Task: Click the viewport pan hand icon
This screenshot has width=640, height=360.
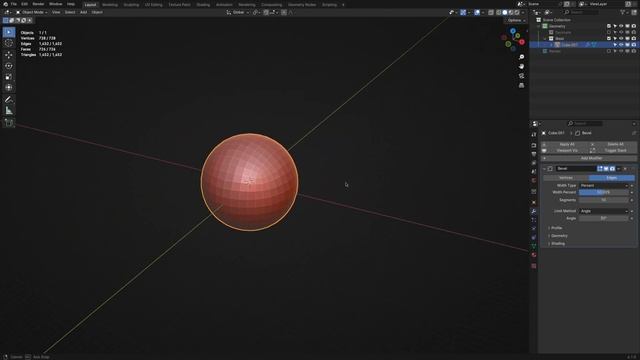Action: pyautogui.click(x=521, y=66)
